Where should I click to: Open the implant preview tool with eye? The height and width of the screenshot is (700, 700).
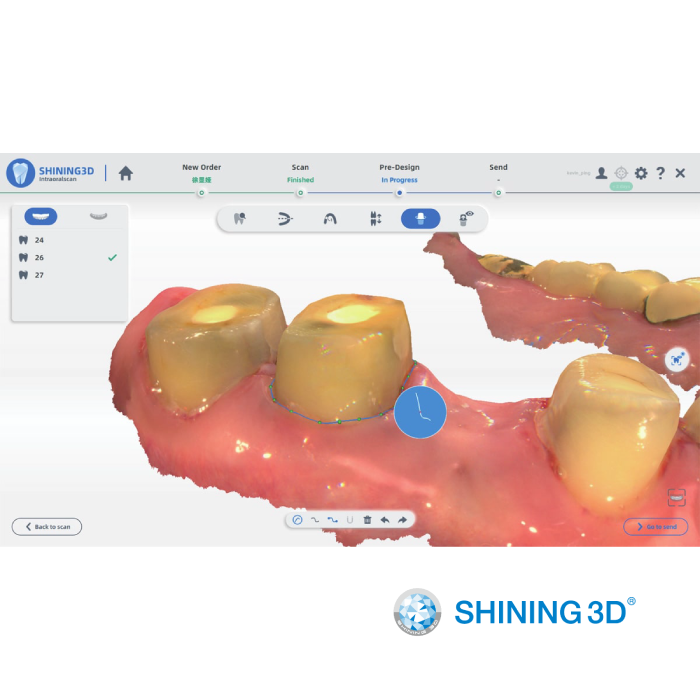[465, 218]
